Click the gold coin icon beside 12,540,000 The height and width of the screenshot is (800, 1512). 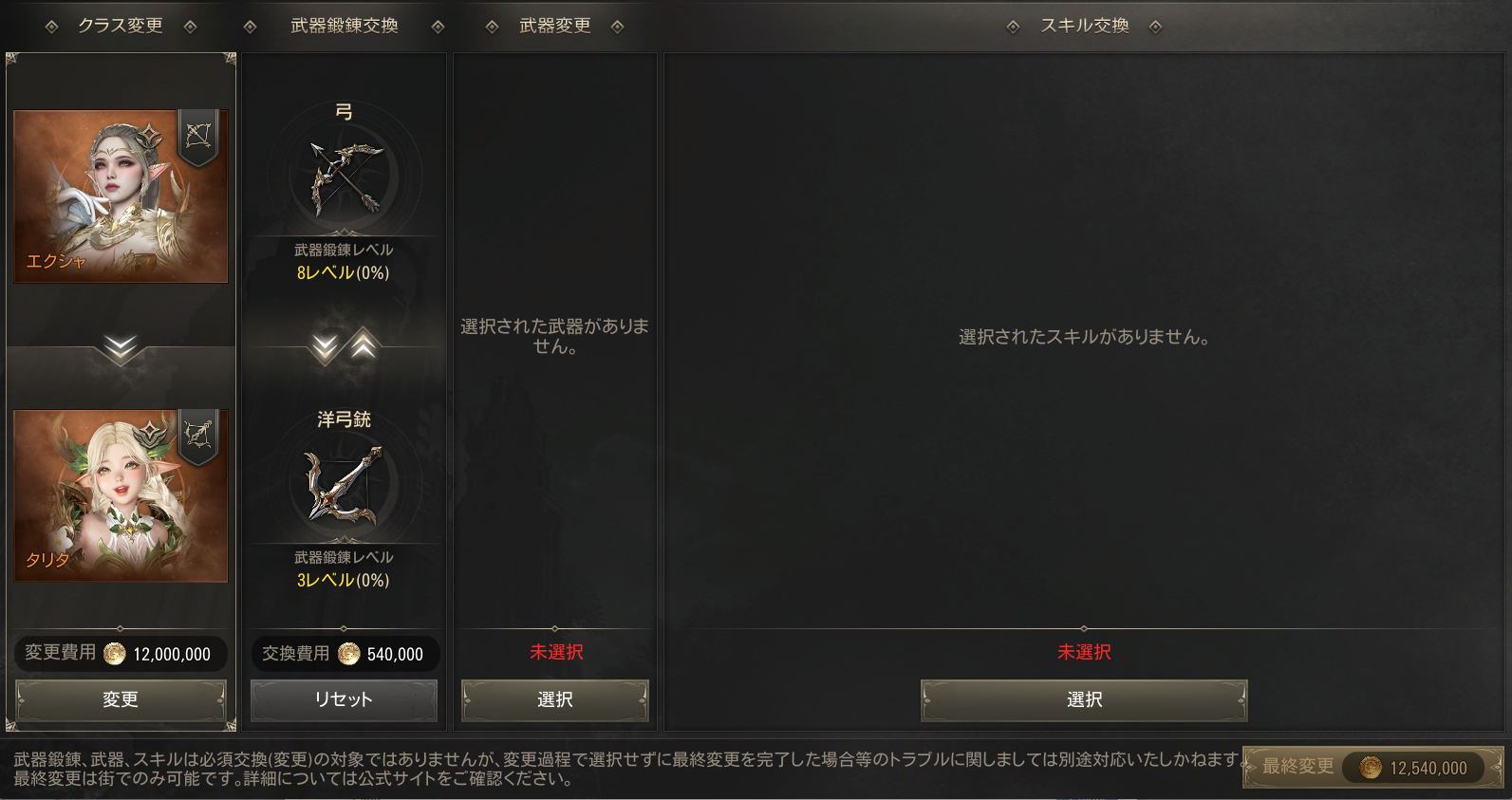1371,768
